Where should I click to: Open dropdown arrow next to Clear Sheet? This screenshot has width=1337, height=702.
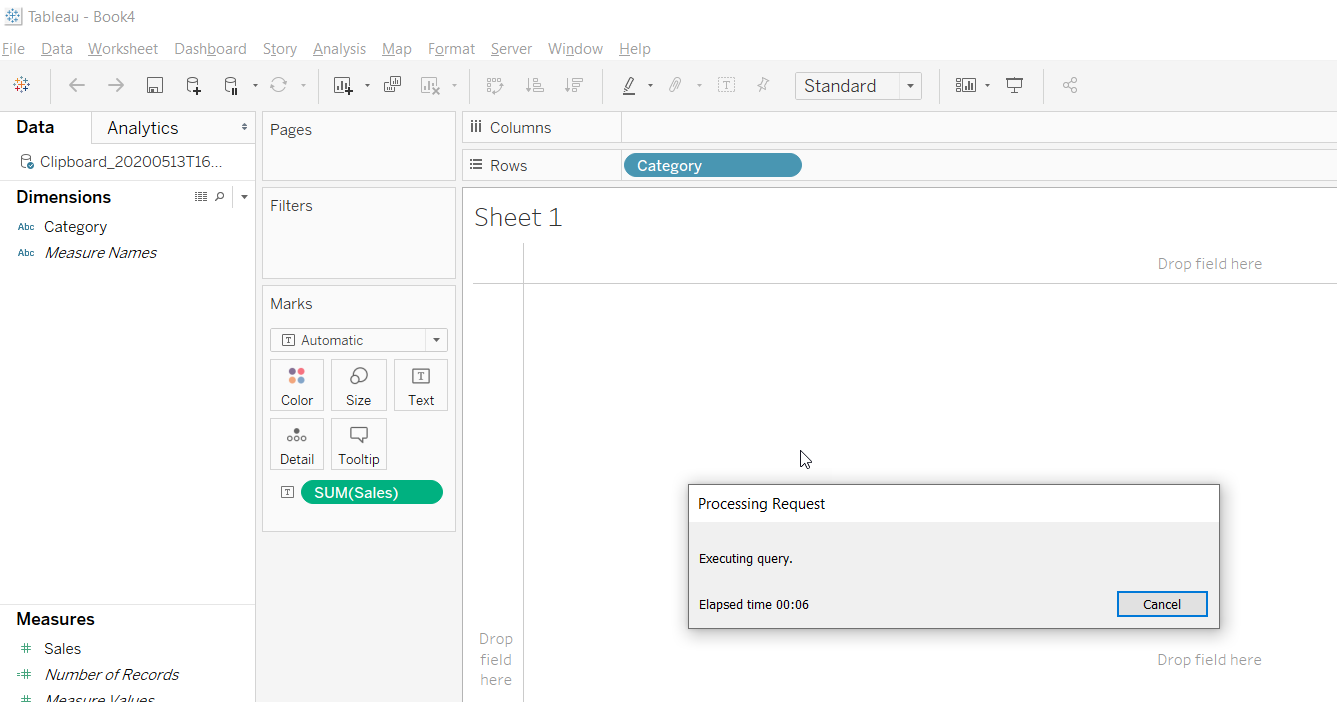455,86
